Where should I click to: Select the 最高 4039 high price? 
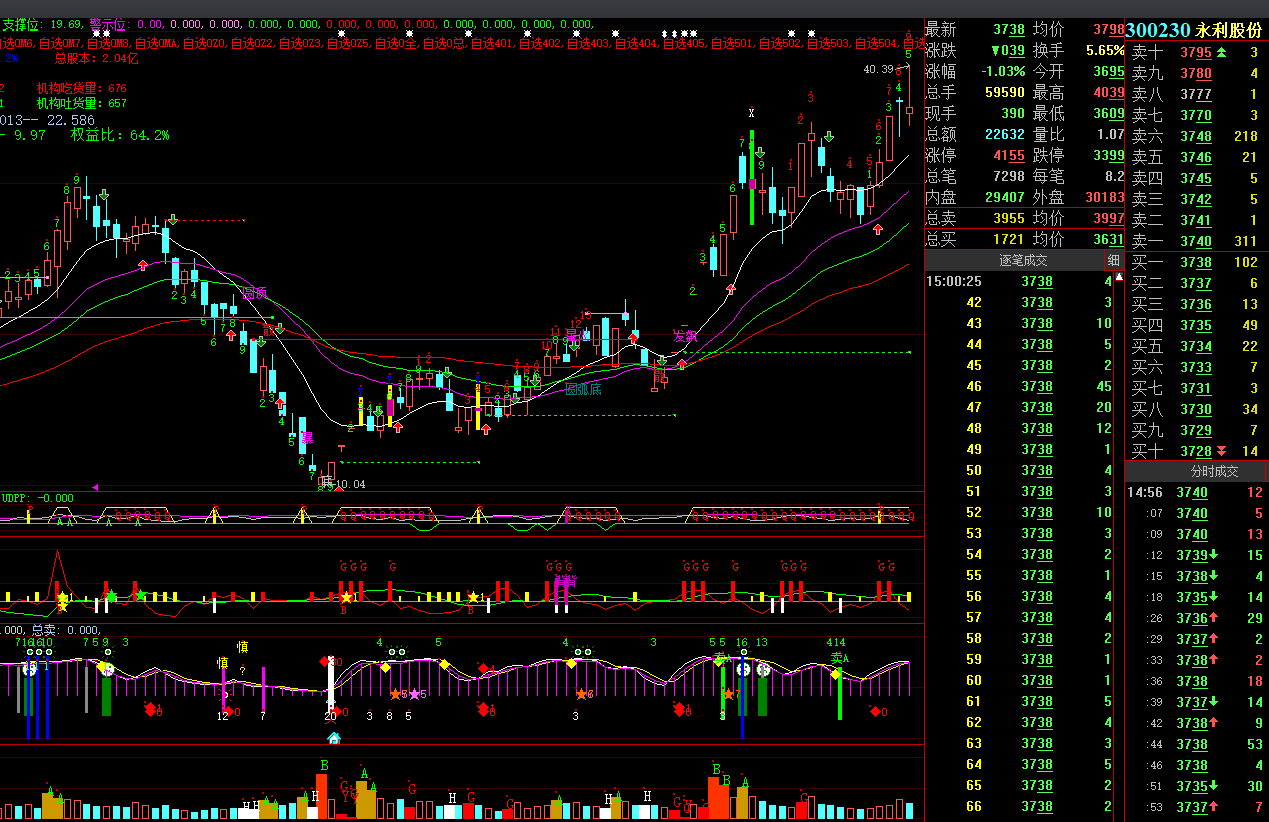click(1108, 93)
